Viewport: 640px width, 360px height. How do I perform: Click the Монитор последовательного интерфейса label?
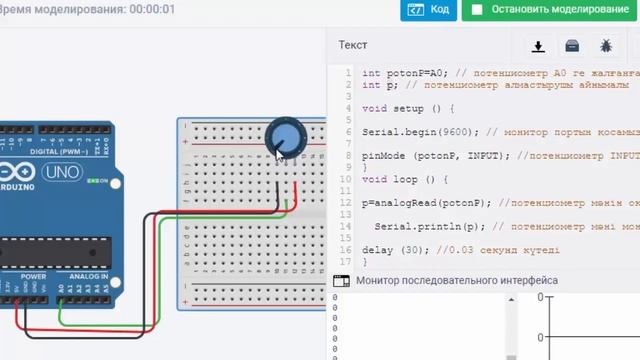click(x=457, y=281)
